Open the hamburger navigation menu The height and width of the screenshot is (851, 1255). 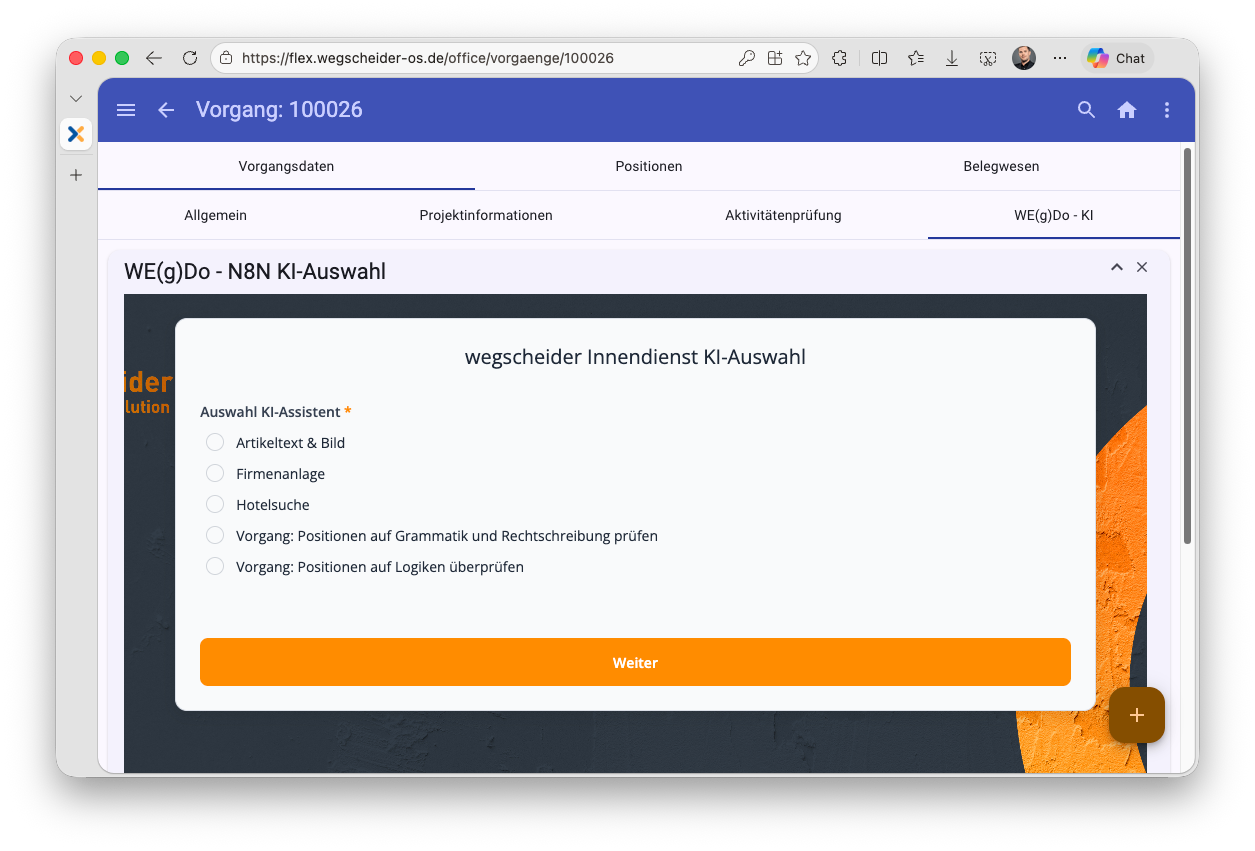(126, 110)
